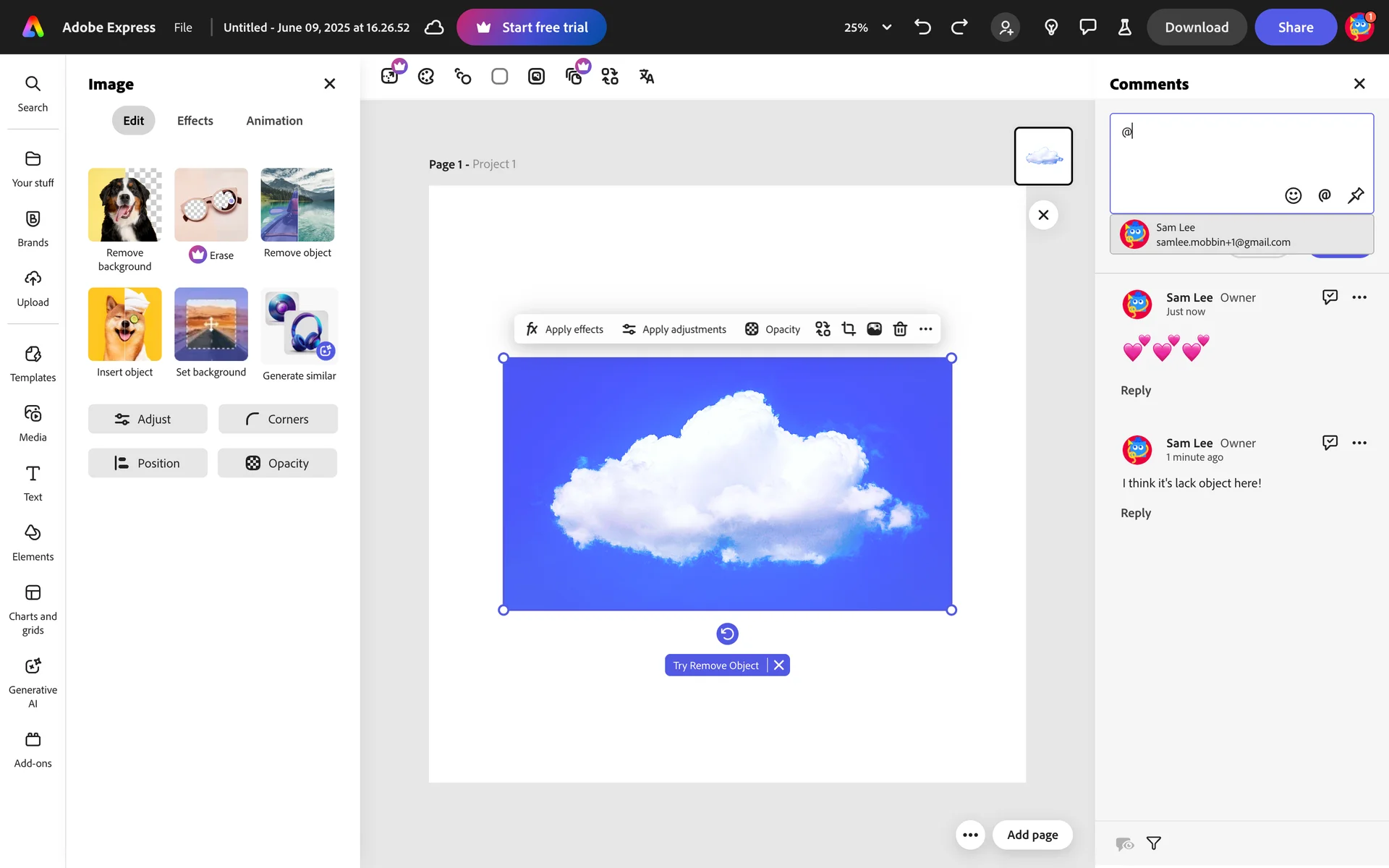Resolve the 'Just now' hearts comment

[x=1330, y=297]
